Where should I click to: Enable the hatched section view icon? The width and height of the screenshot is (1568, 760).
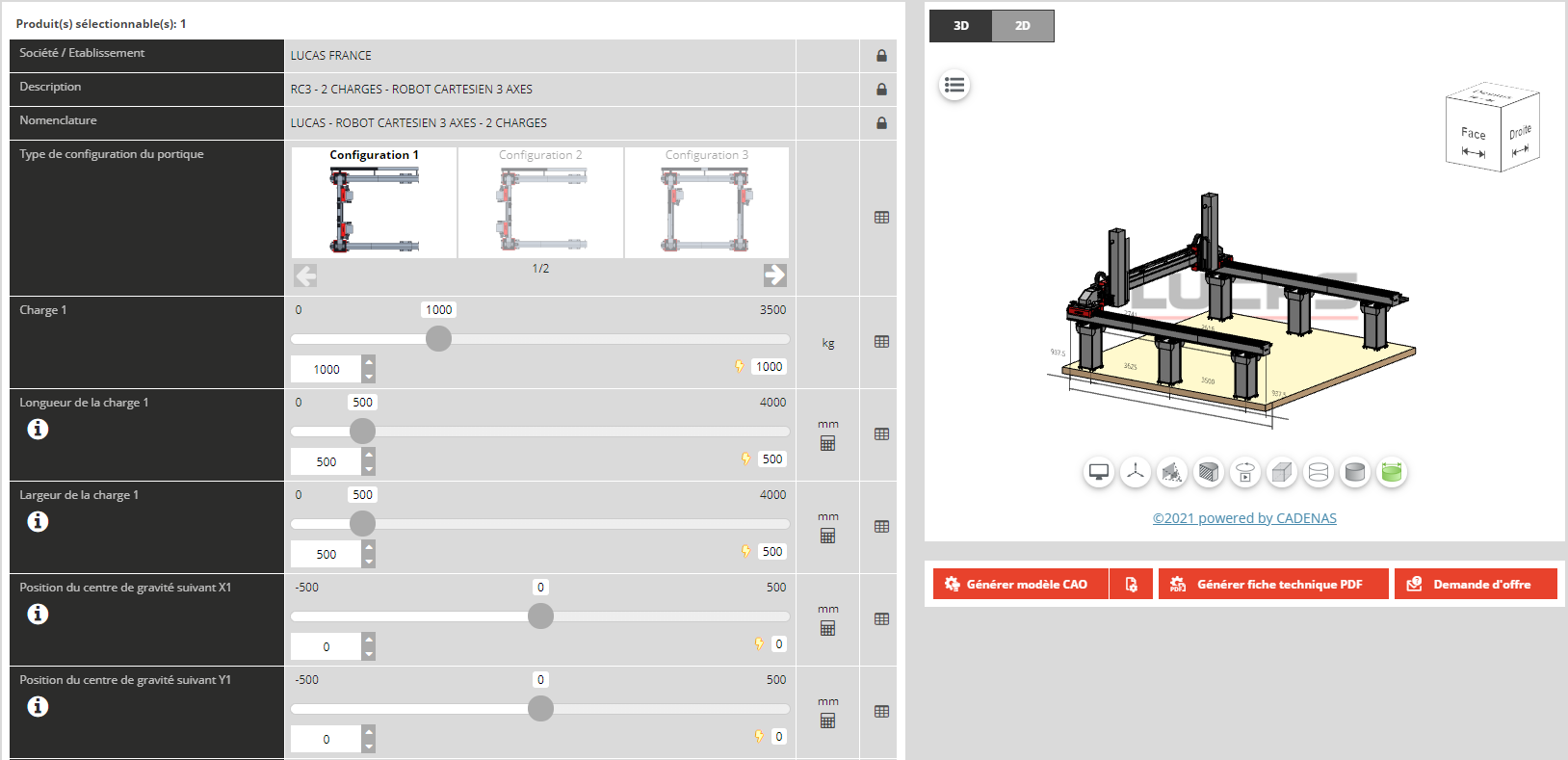tap(1209, 472)
